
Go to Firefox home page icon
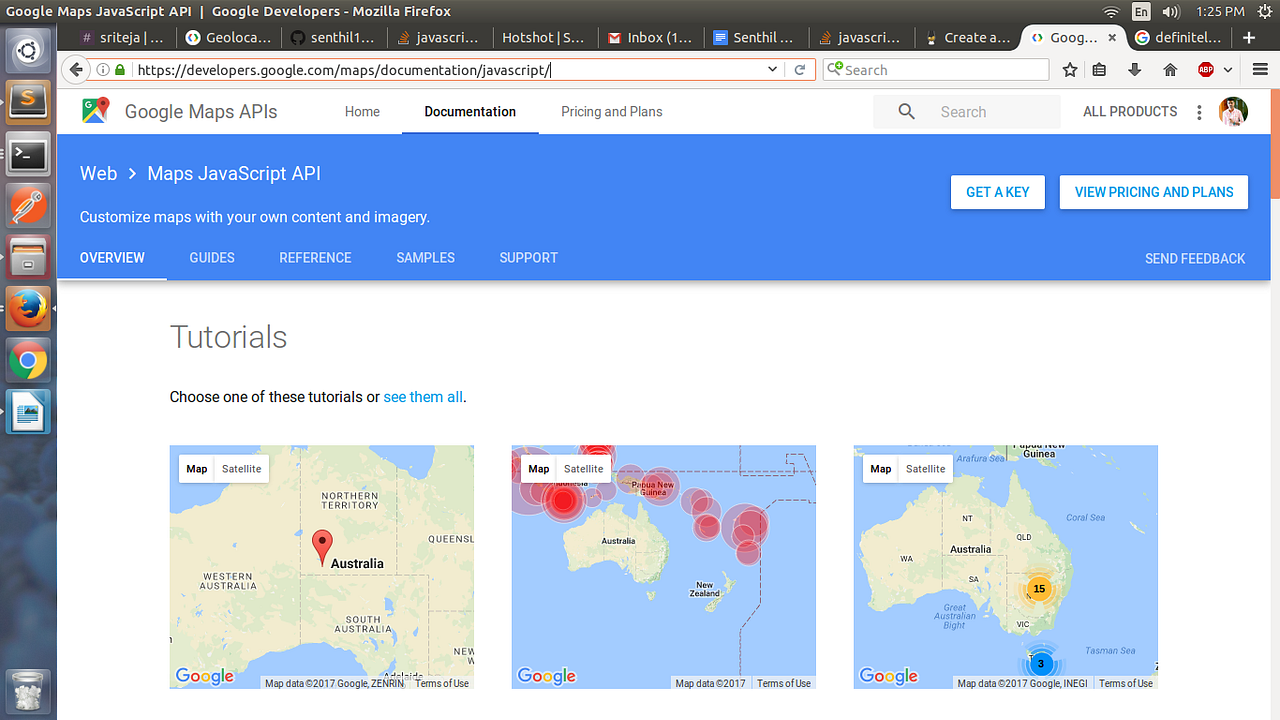click(x=1170, y=70)
